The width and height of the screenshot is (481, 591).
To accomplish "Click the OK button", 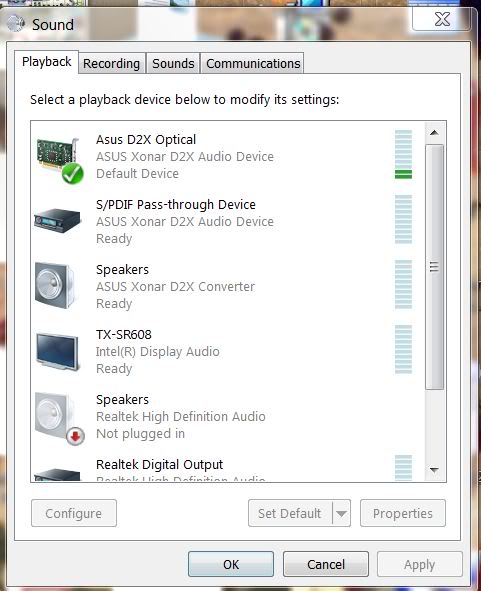I will (231, 564).
